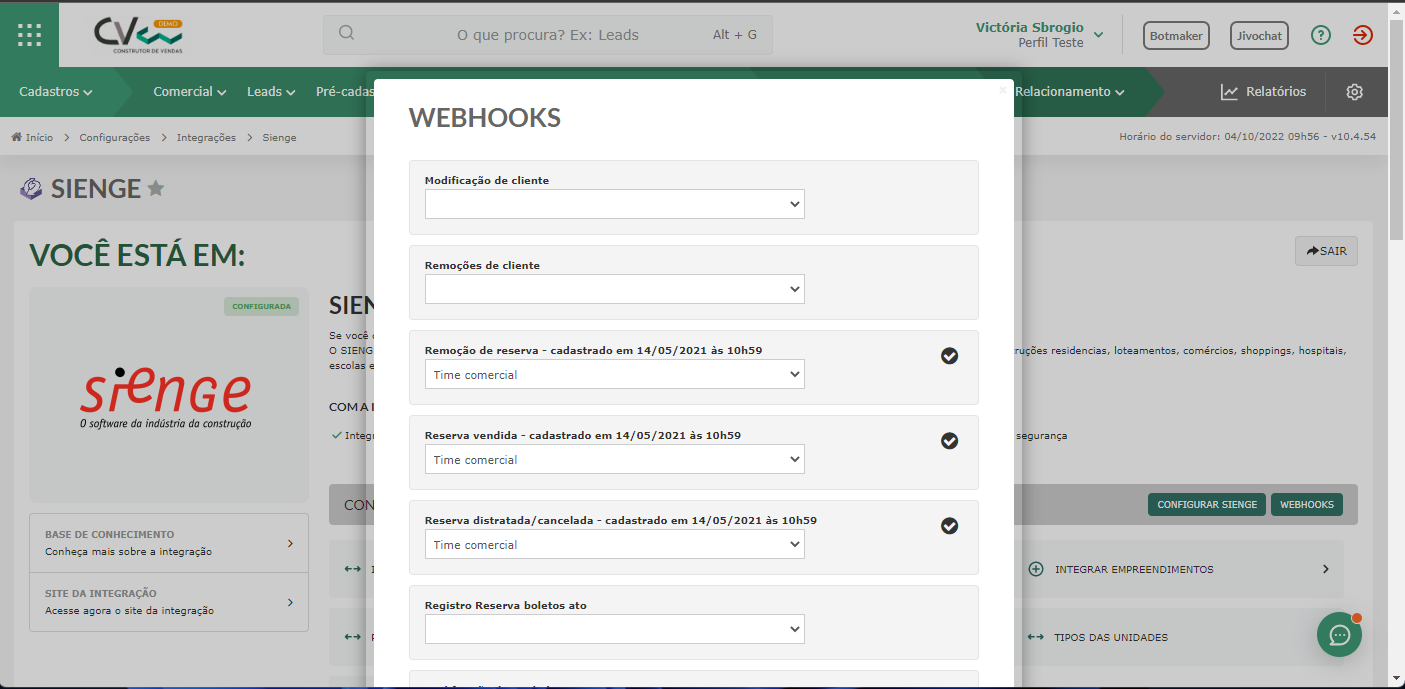
Task: Expand the Leads menu
Action: (271, 92)
